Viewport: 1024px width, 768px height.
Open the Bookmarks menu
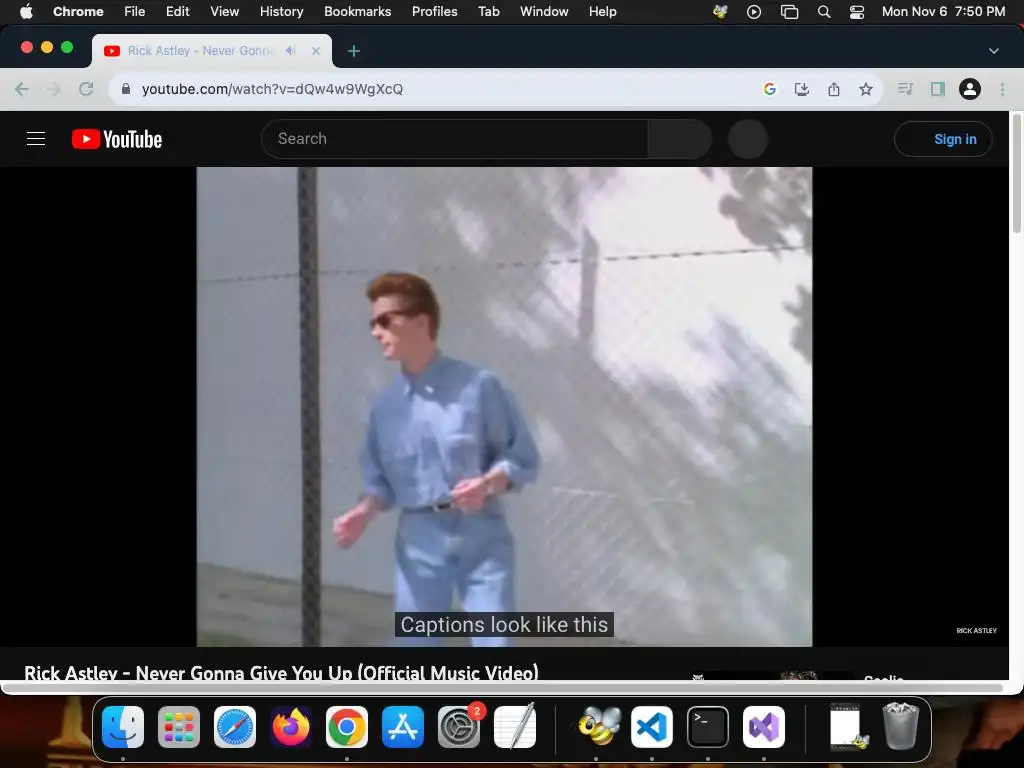coord(357,11)
